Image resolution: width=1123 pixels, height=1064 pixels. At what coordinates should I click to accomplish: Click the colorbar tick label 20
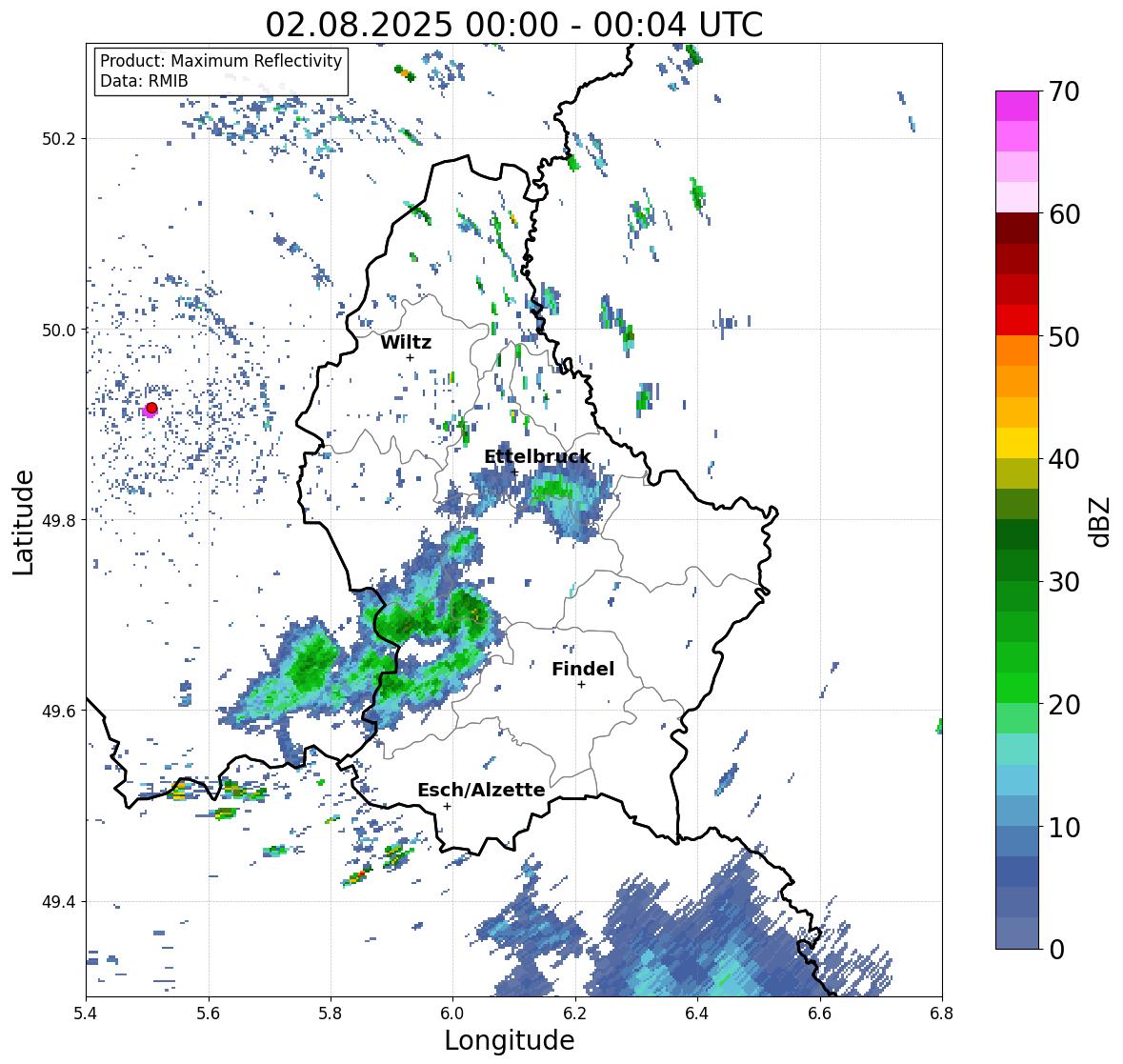[x=1064, y=705]
